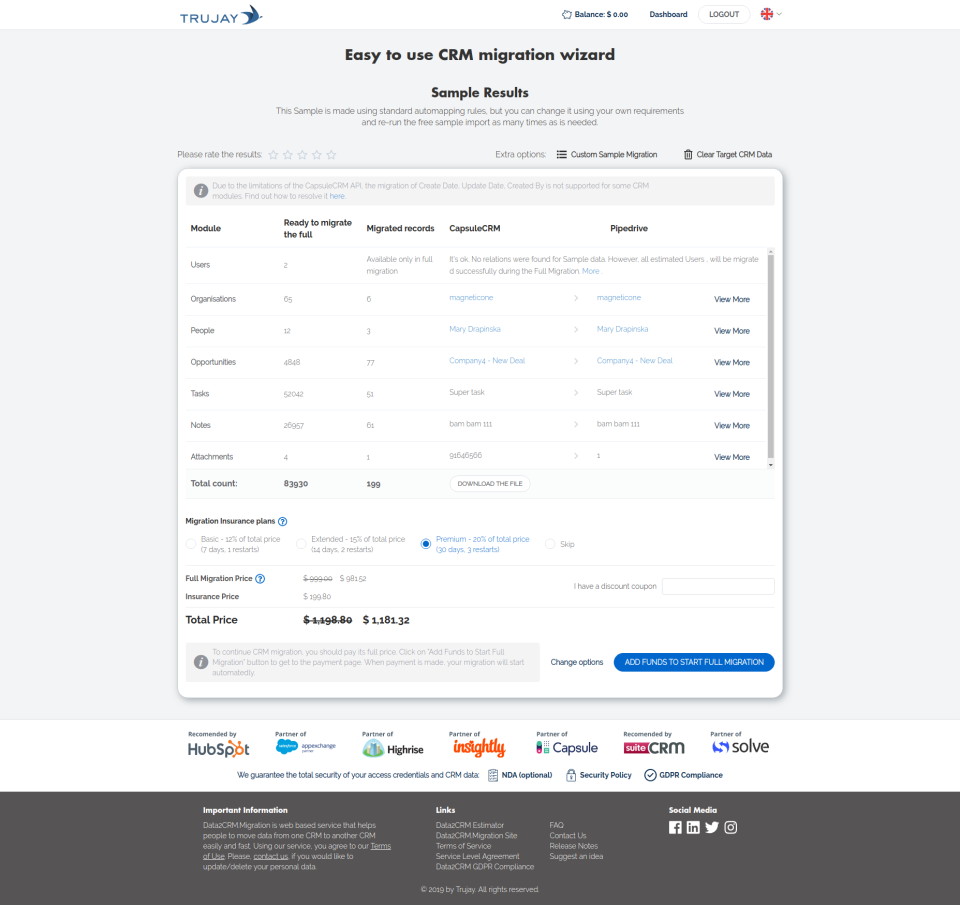Expand the Organisations row chevron
960x905 pixels.
(x=577, y=298)
